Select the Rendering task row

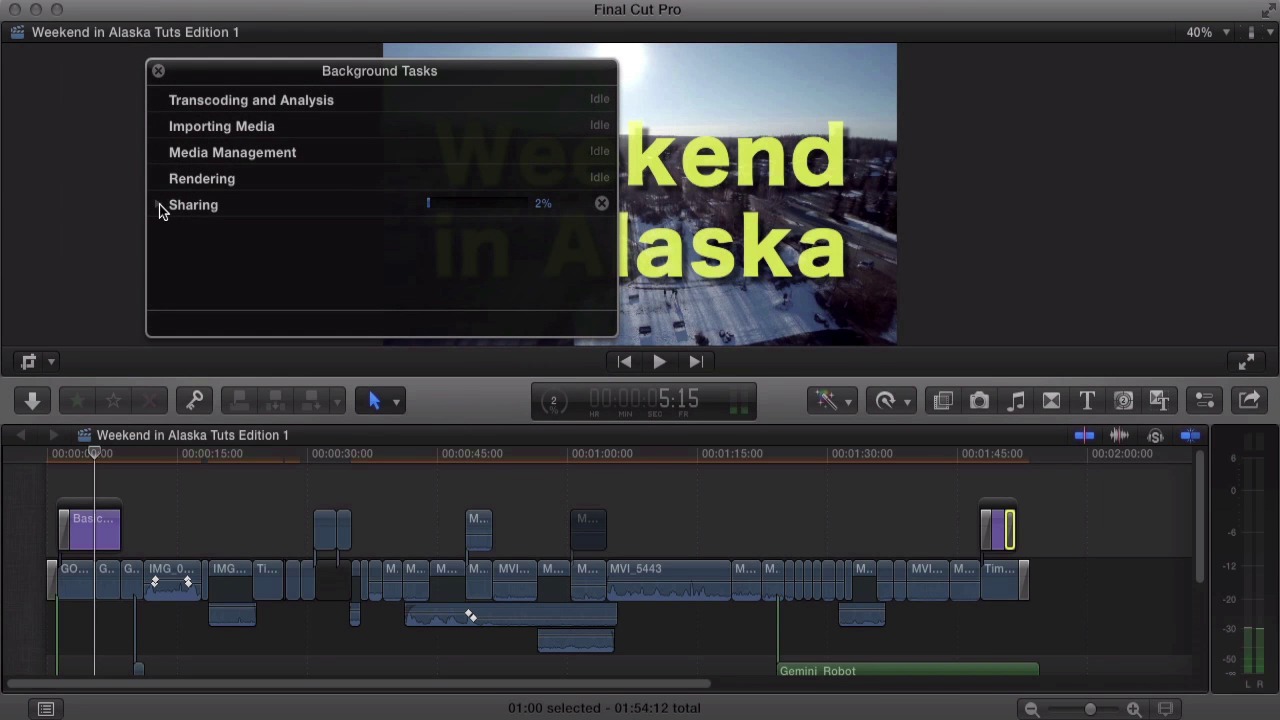click(x=381, y=178)
